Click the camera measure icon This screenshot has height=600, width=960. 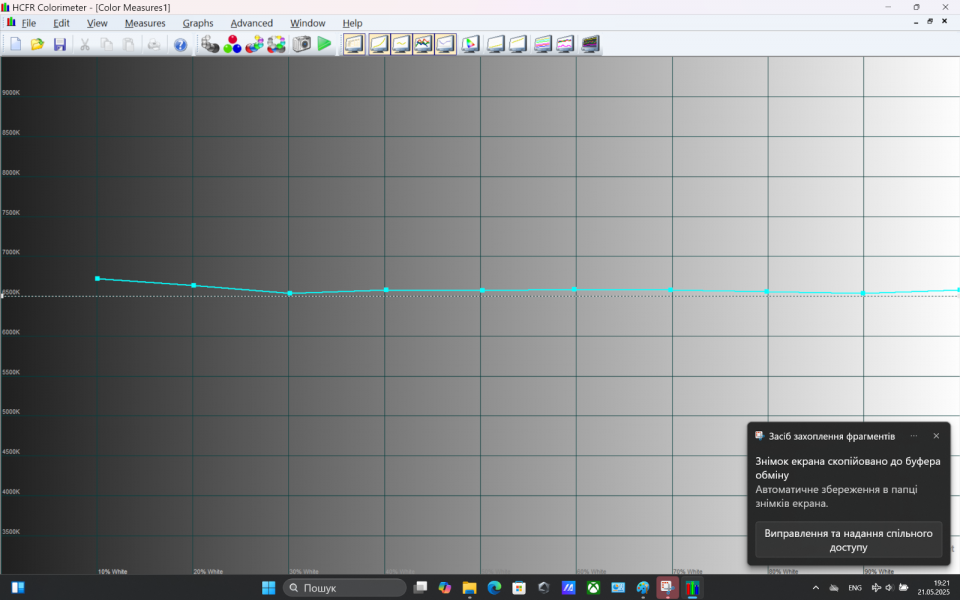click(301, 44)
